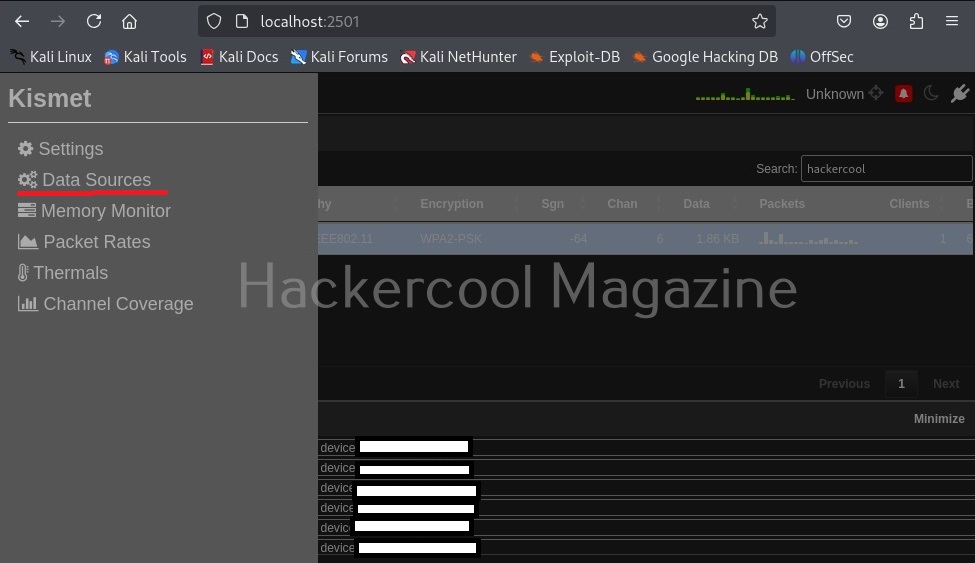Open Settings in Kismet sidebar
Image resolution: width=975 pixels, height=563 pixels.
click(60, 149)
